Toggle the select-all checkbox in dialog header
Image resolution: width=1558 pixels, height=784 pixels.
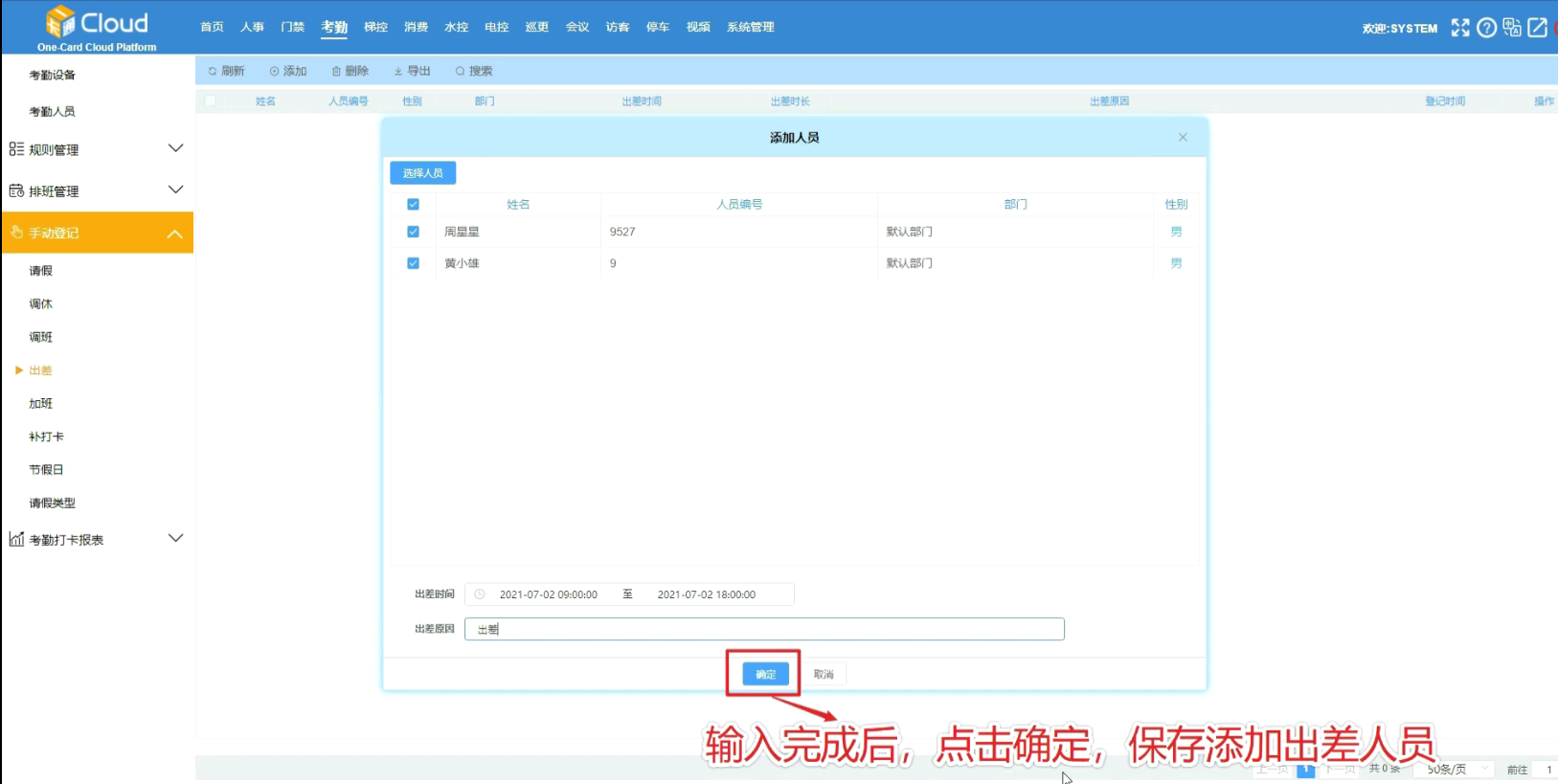coord(414,204)
